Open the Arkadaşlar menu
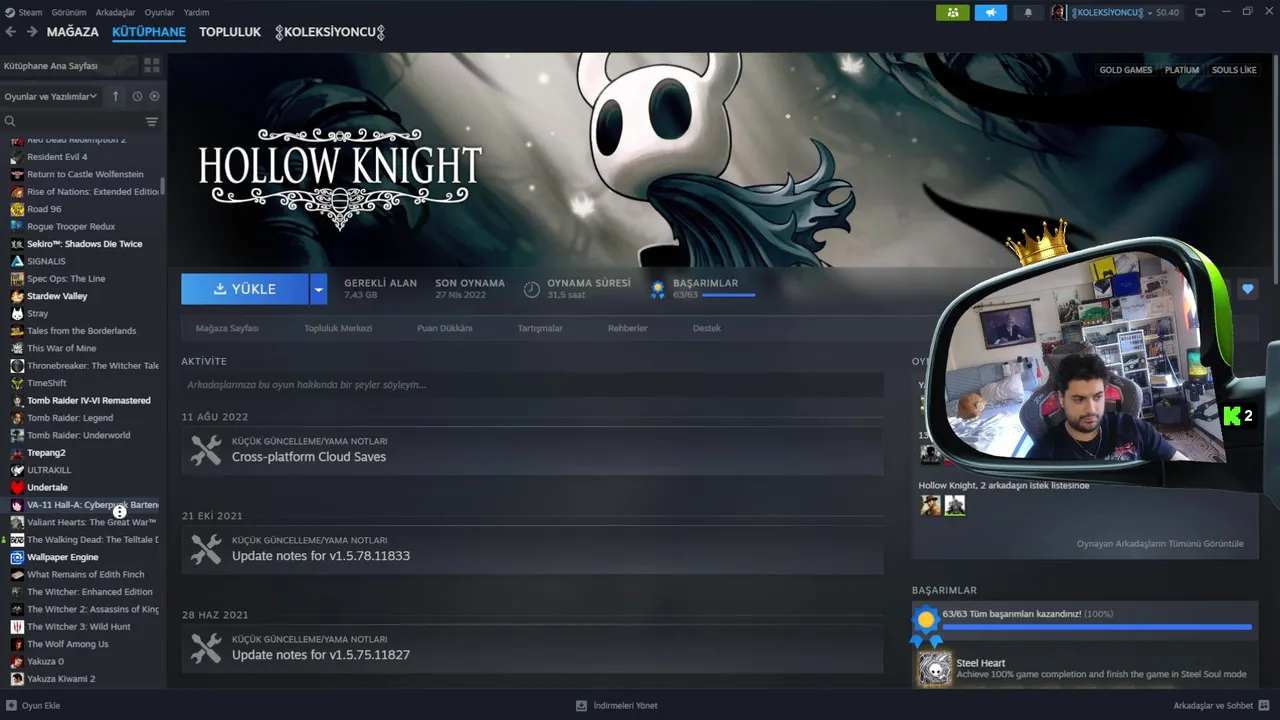 tap(116, 12)
